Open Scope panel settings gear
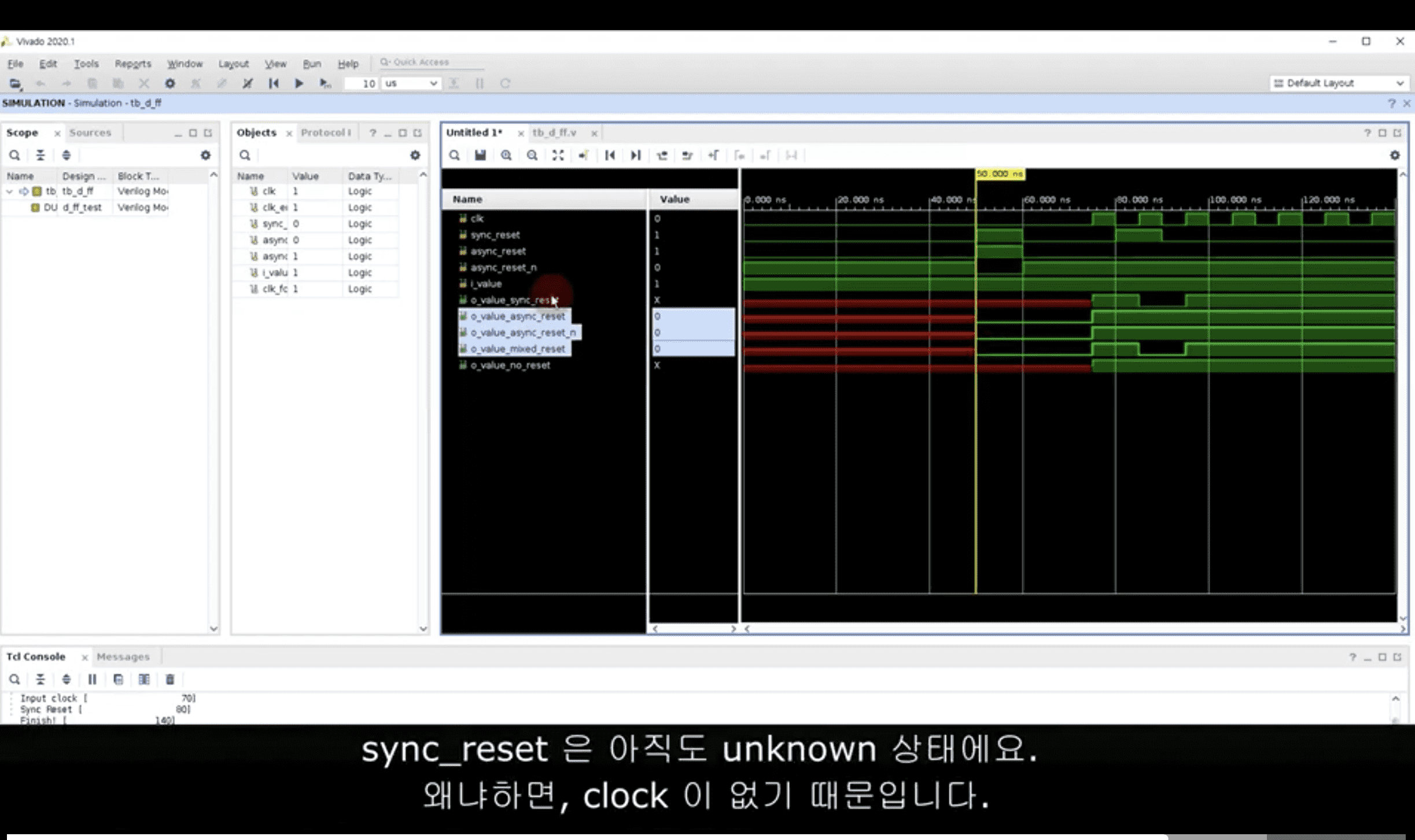The width and height of the screenshot is (1415, 840). [x=205, y=155]
